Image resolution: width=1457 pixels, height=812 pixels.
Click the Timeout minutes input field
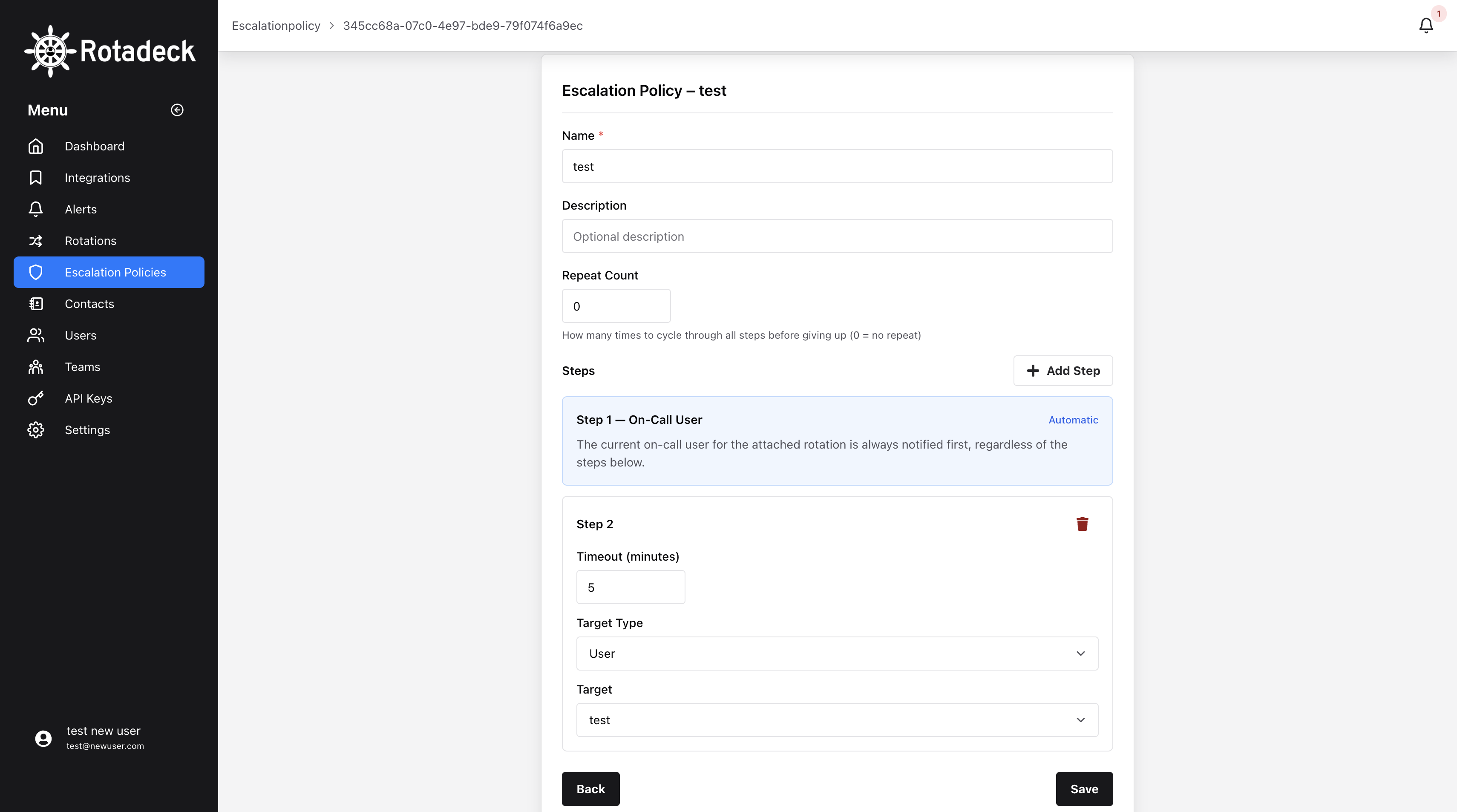tap(631, 587)
